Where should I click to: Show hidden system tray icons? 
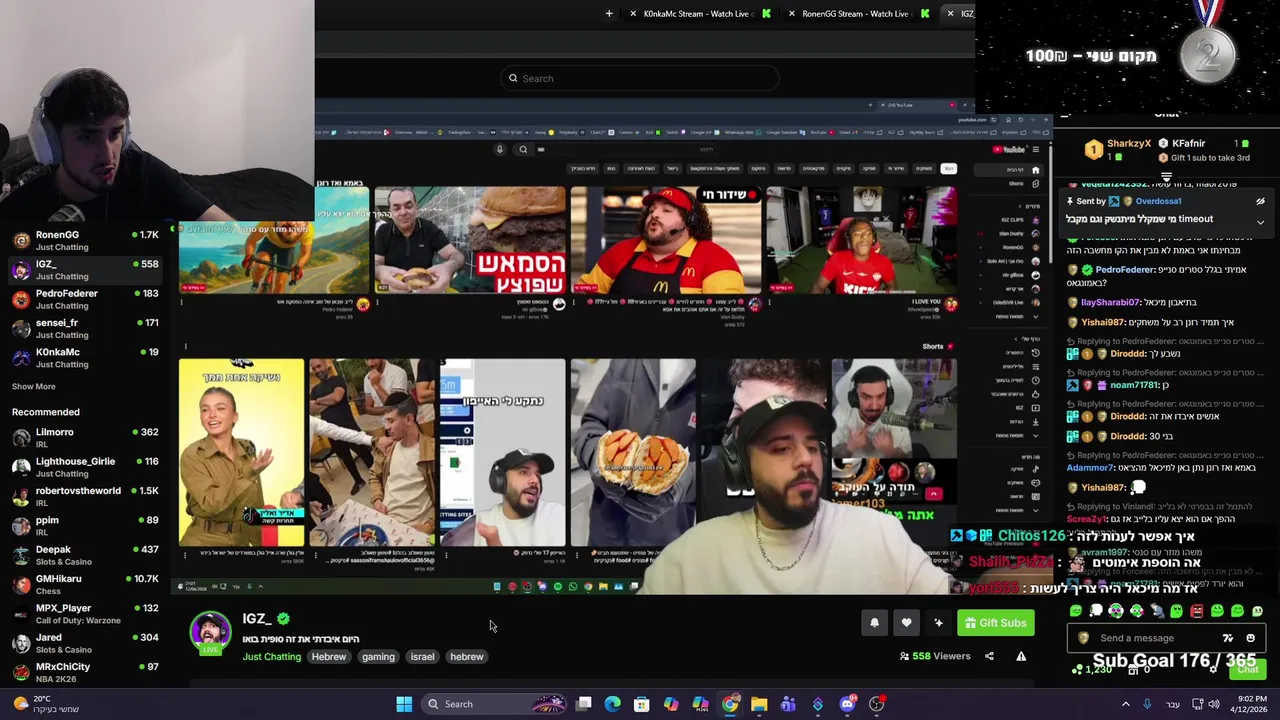click(1126, 704)
